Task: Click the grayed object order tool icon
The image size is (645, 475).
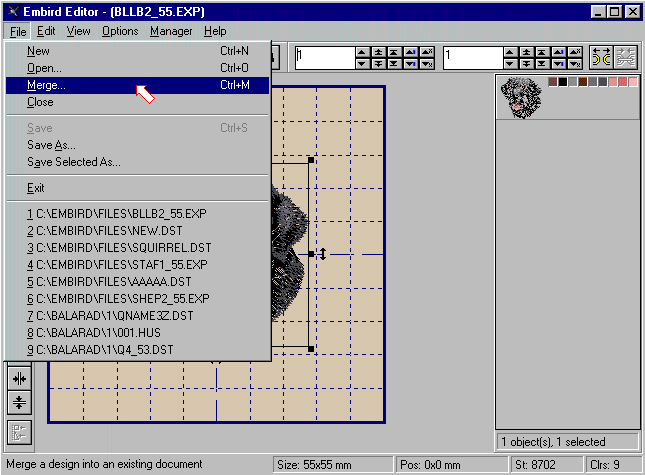Action: pyautogui.click(x=19, y=432)
